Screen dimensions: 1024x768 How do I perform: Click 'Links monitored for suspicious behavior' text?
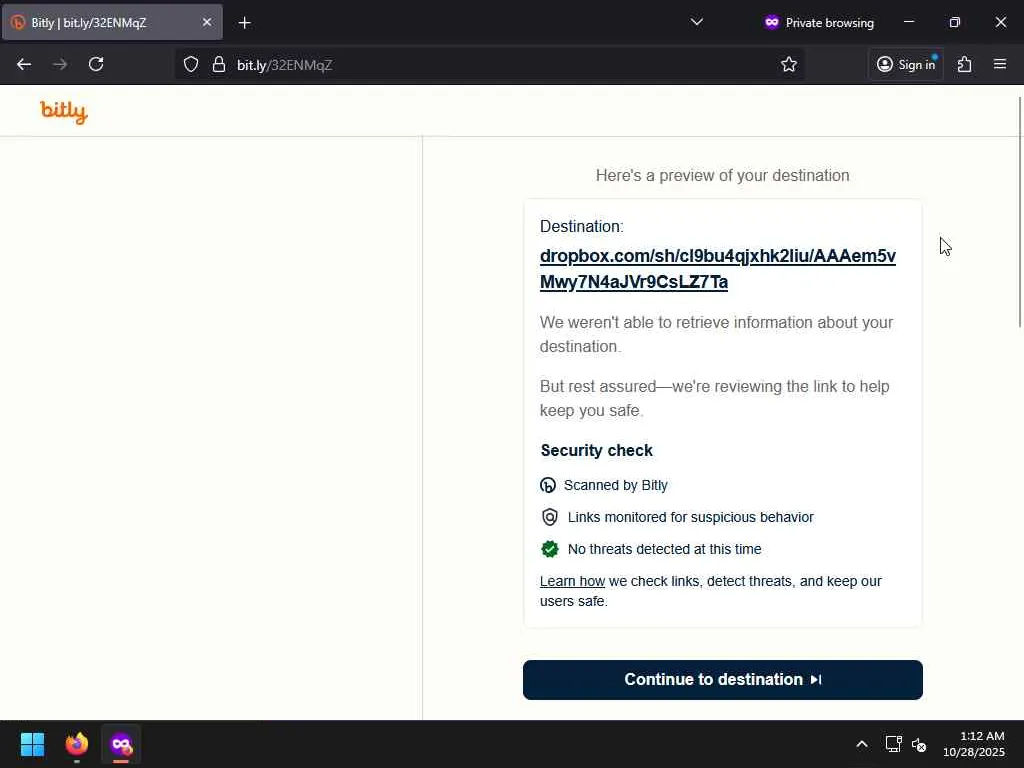pos(690,517)
